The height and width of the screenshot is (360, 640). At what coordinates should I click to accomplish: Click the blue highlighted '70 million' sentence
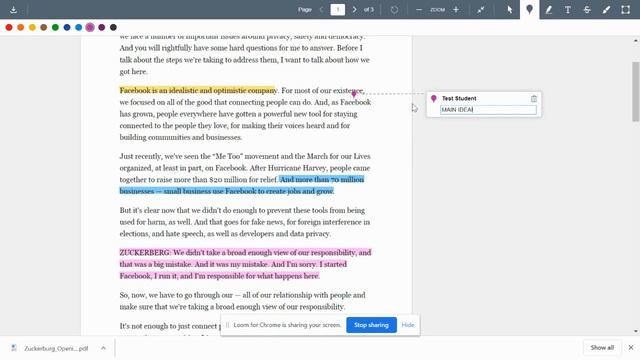pyautogui.click(x=242, y=185)
